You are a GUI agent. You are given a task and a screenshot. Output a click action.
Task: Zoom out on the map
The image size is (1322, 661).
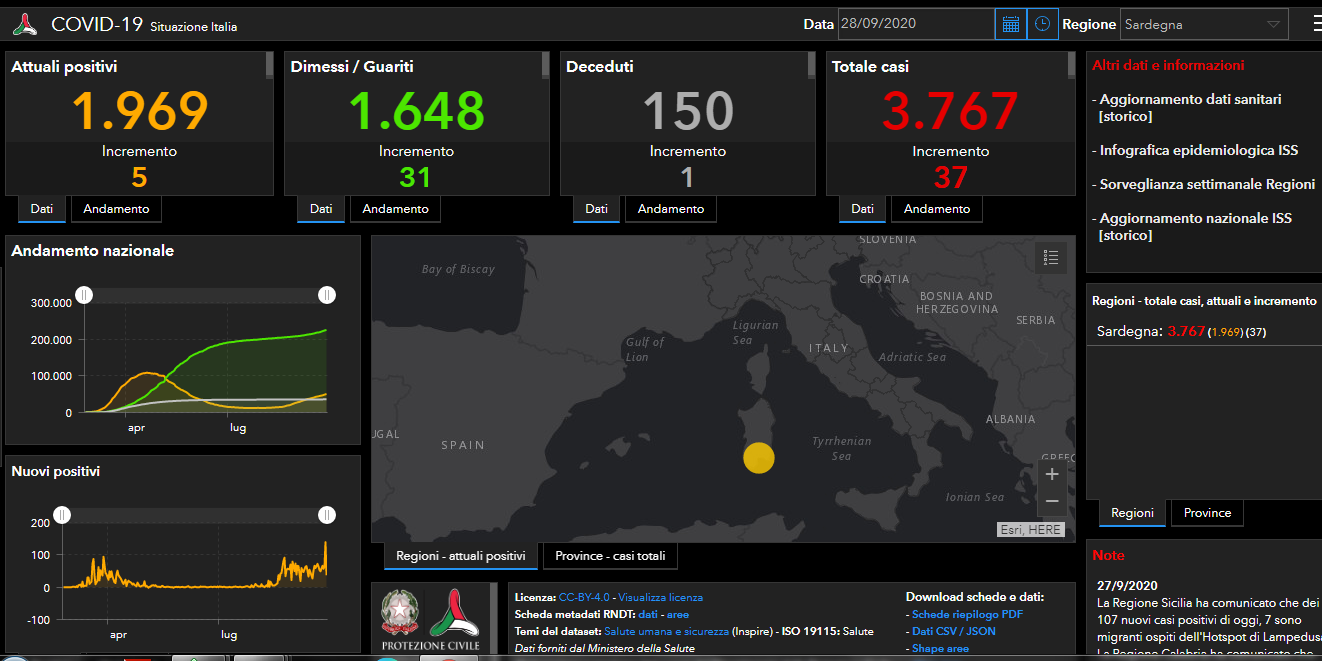1051,501
